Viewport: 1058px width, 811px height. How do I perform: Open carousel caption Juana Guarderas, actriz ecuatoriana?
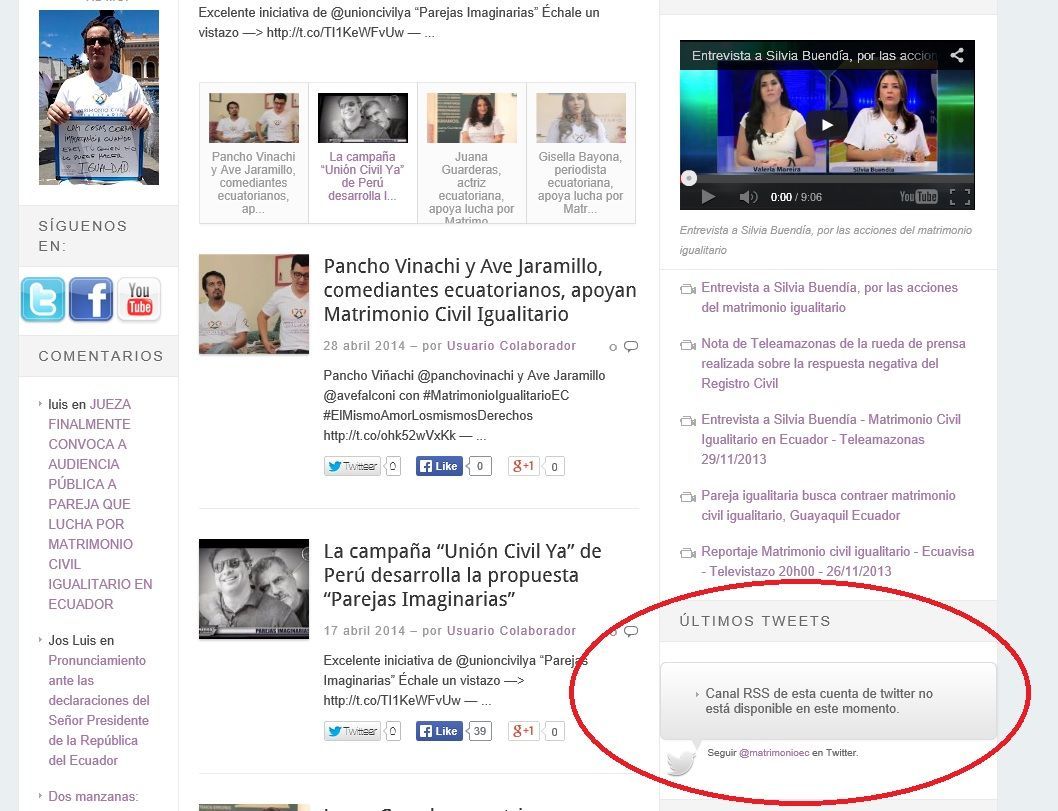(471, 188)
